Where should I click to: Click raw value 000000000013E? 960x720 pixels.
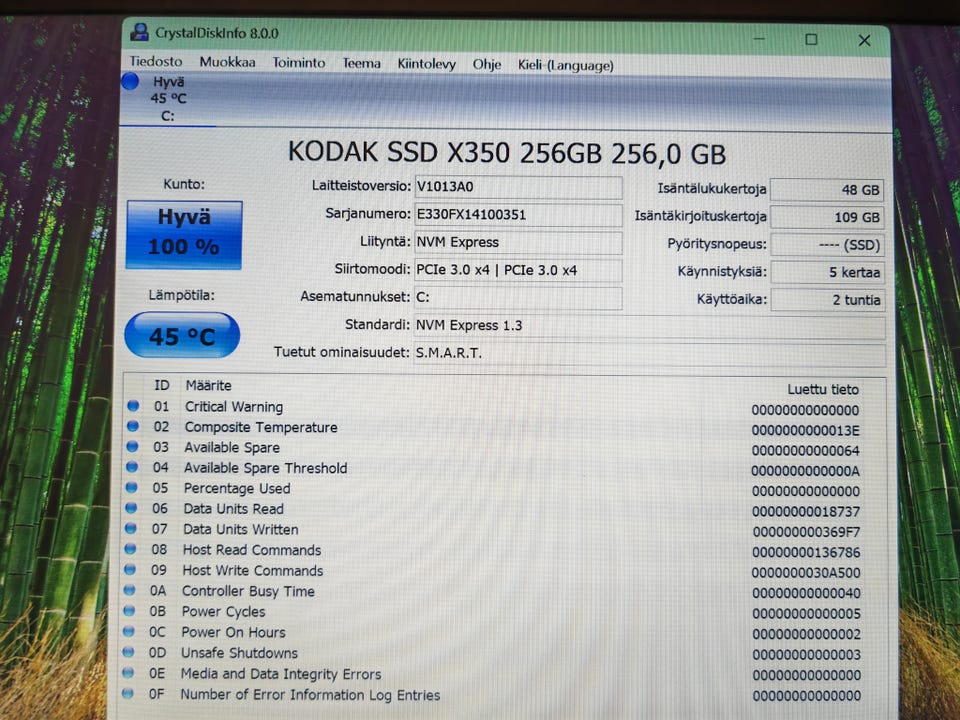pos(806,430)
